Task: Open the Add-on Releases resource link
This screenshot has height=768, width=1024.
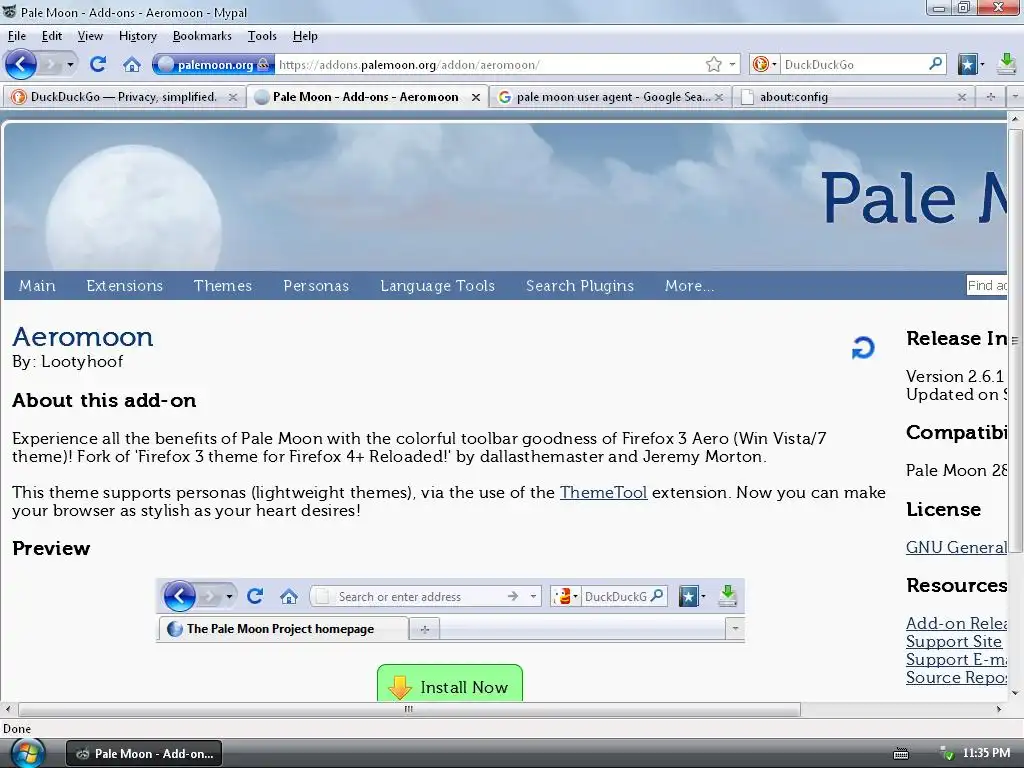Action: click(x=956, y=623)
